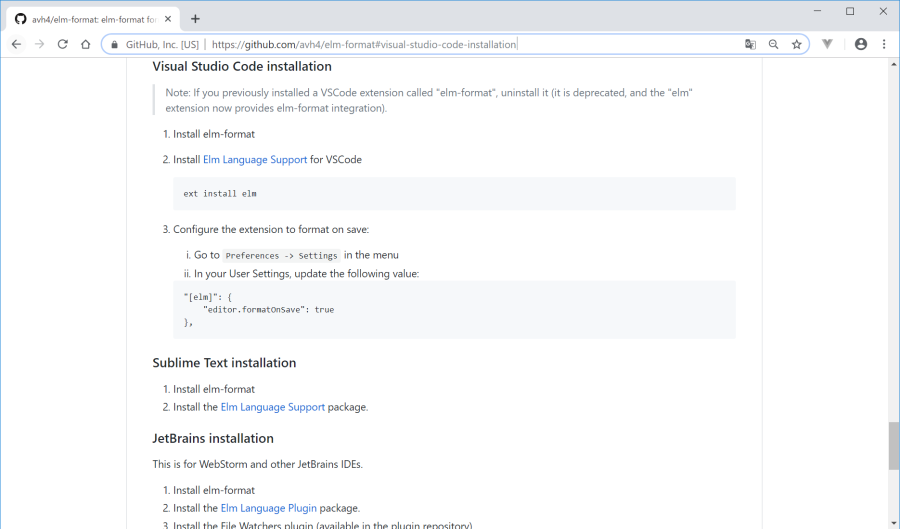900x529 pixels.
Task: Open a new browser tab
Action: (x=195, y=18)
